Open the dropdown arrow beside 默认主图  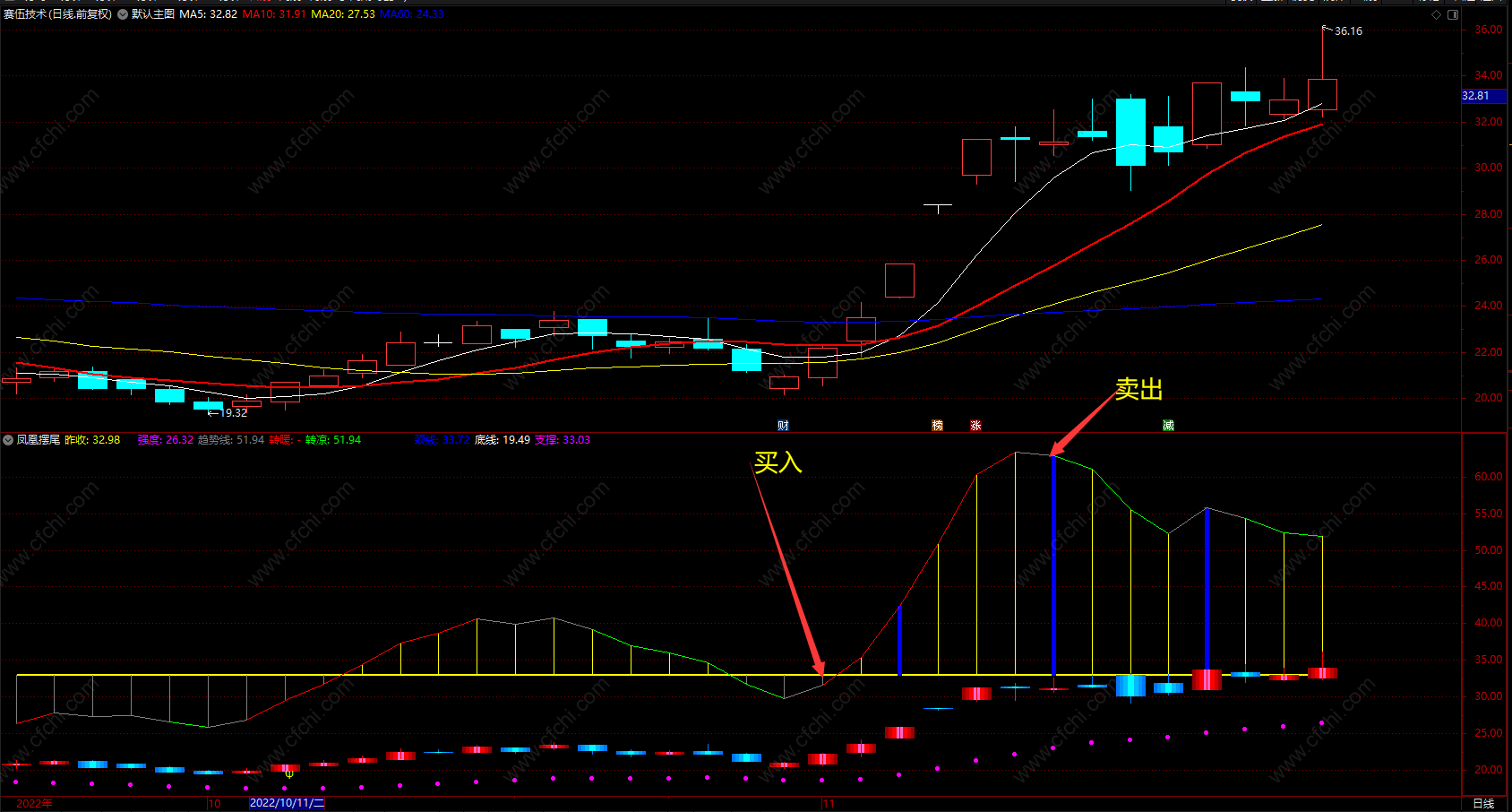pyautogui.click(x=123, y=14)
